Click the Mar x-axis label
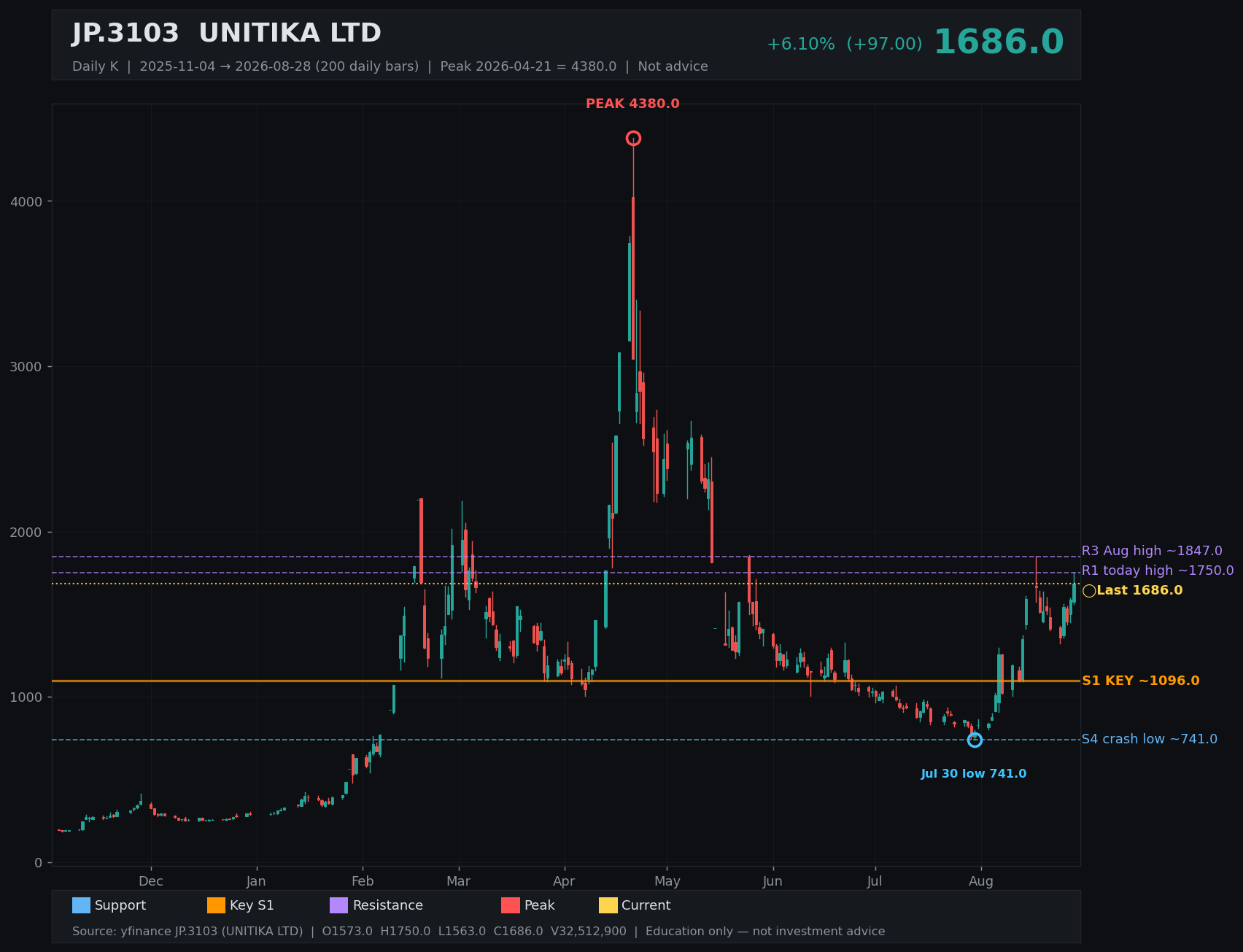 point(458,881)
